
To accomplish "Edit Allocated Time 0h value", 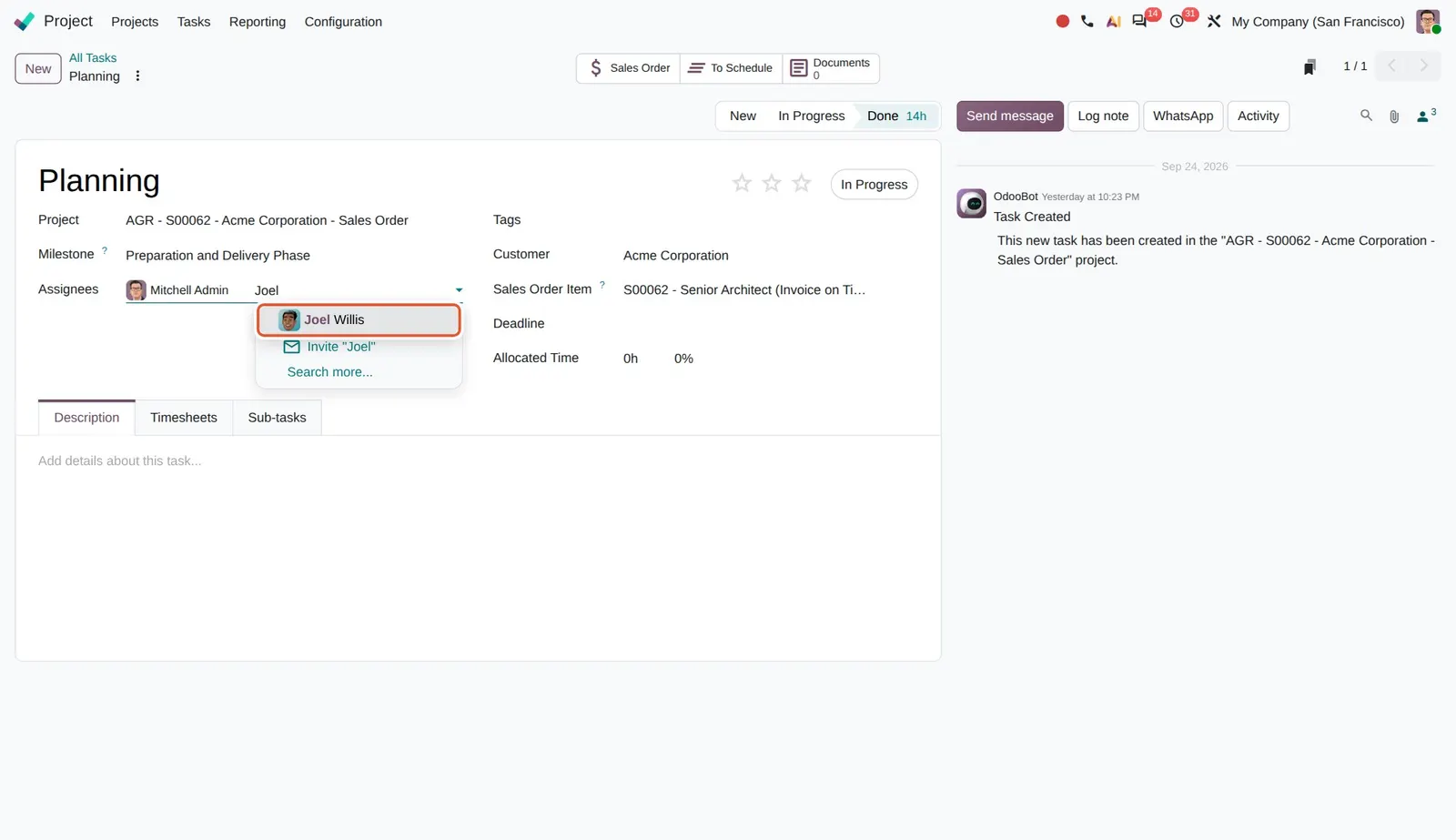I will click(631, 359).
